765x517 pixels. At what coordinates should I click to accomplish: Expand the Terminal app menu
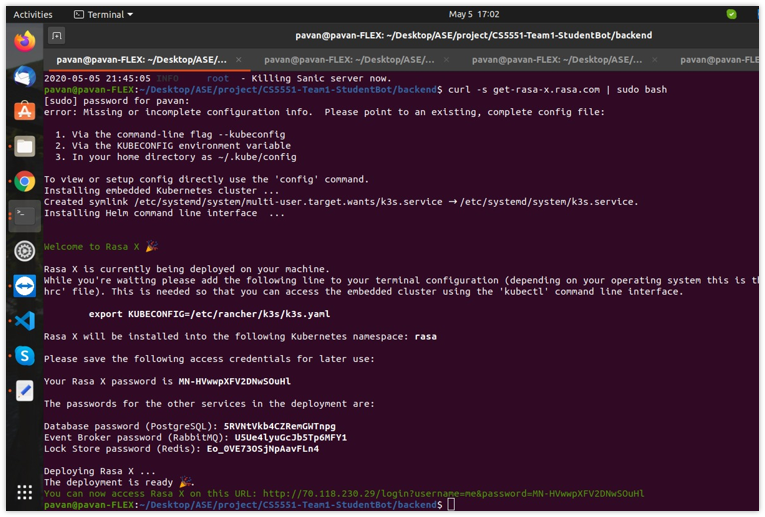coord(103,15)
